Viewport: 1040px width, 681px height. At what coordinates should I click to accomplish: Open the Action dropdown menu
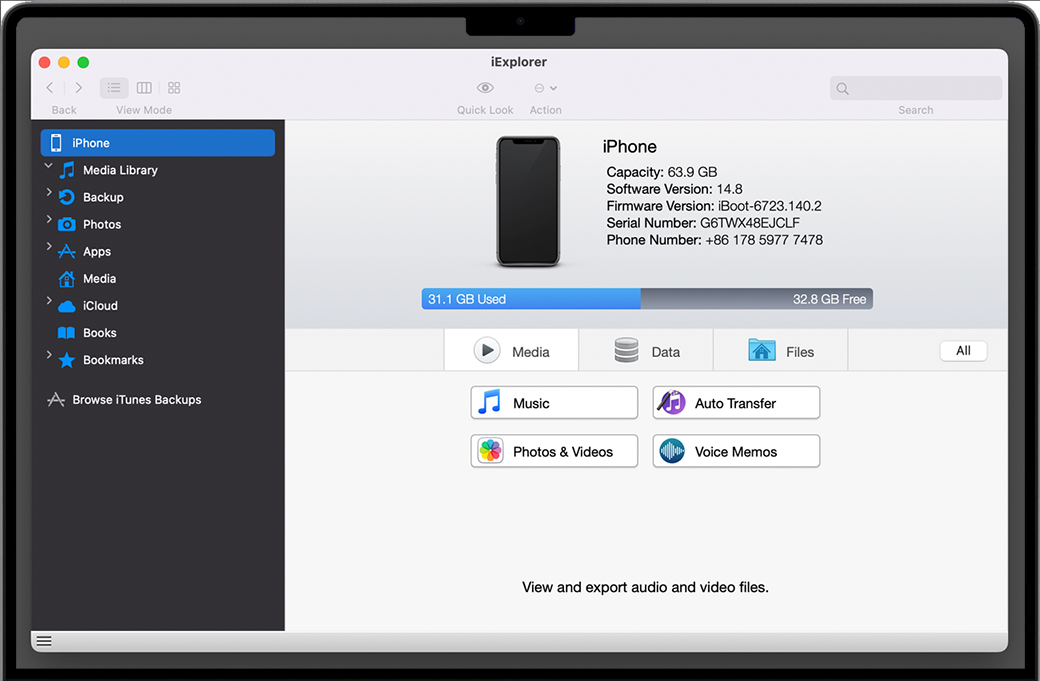click(545, 88)
